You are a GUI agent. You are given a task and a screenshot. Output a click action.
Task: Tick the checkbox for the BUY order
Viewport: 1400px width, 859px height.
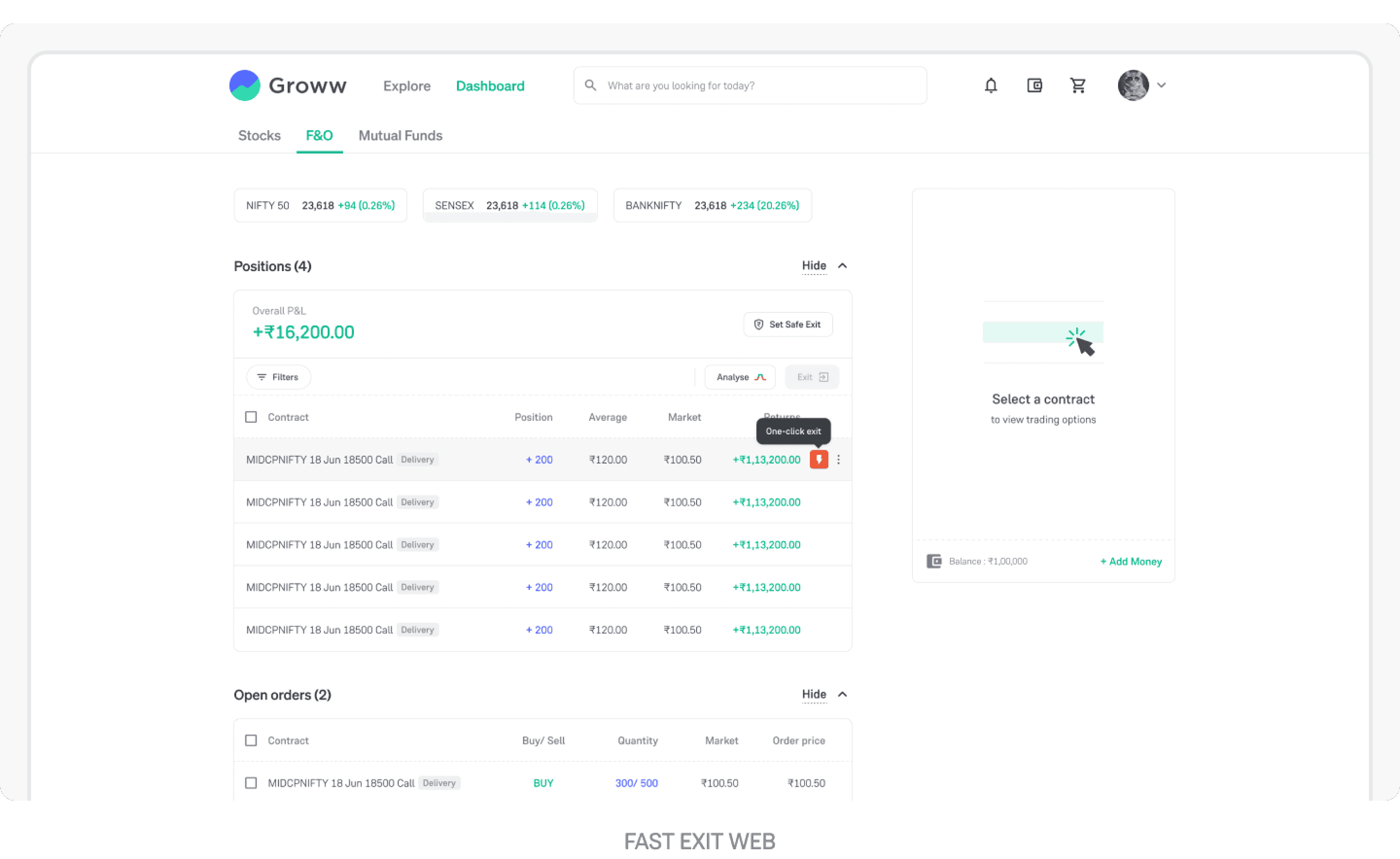coord(251,783)
